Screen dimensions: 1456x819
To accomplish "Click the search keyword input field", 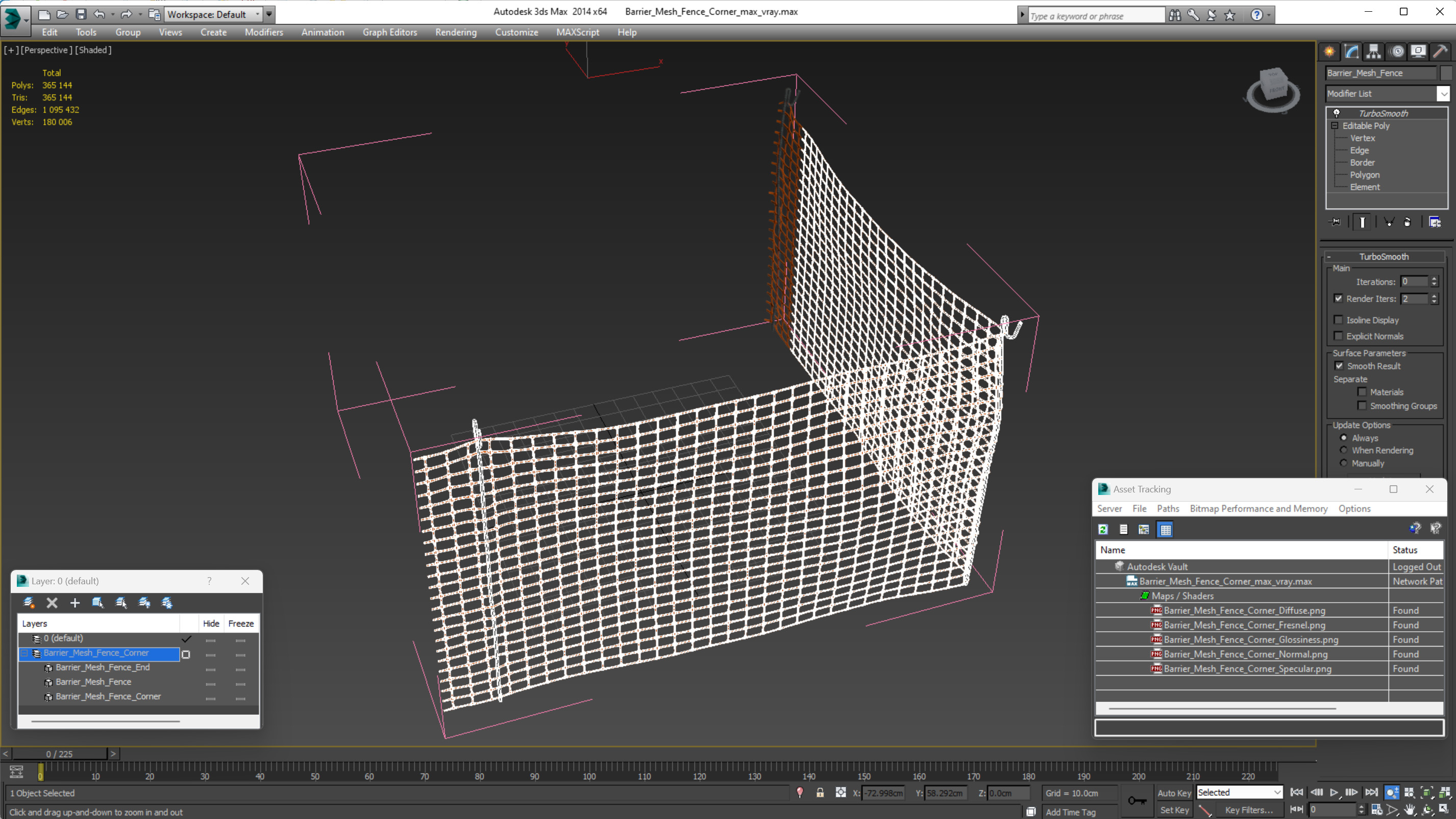I will tap(1095, 16).
